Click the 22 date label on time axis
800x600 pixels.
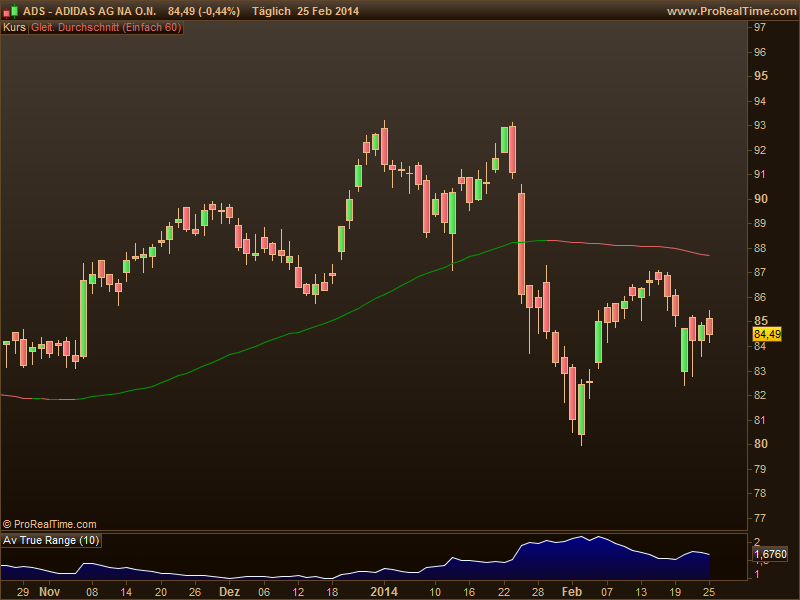(x=504, y=592)
